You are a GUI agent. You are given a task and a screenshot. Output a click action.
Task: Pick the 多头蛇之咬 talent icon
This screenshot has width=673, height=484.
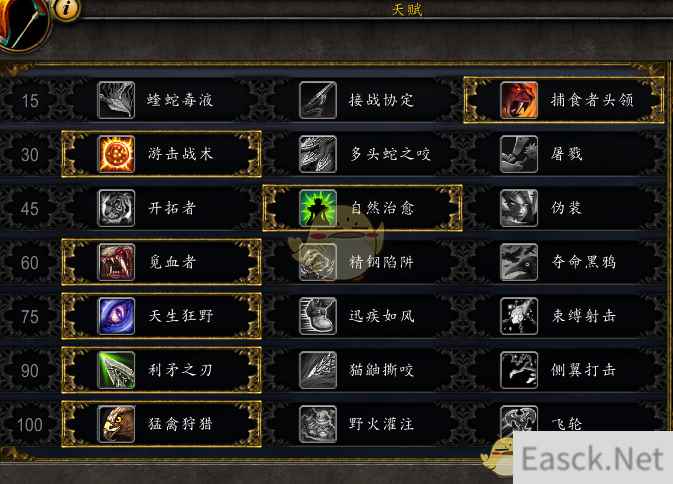[x=318, y=154]
